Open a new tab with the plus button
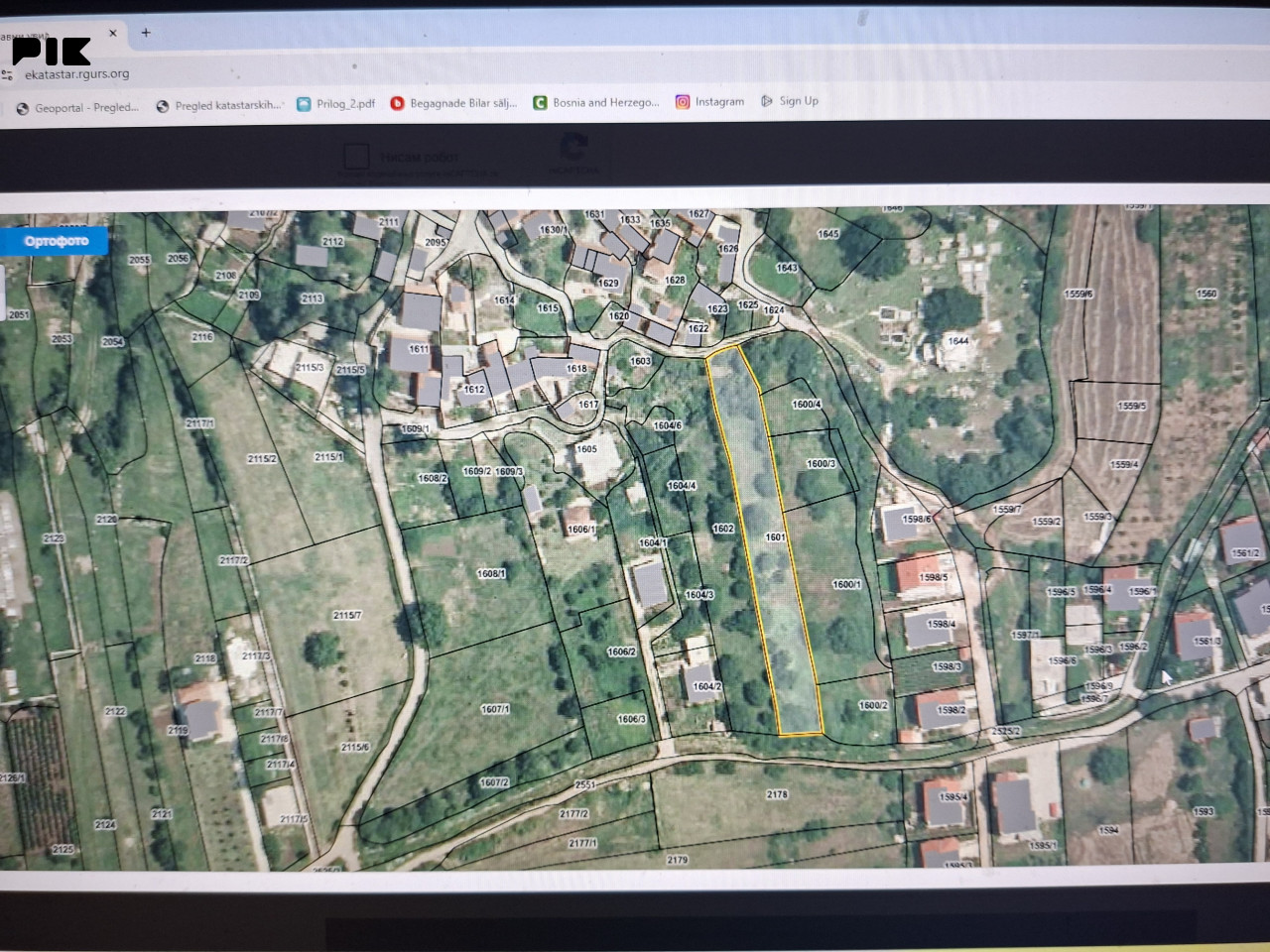The image size is (1270, 952). (x=146, y=33)
